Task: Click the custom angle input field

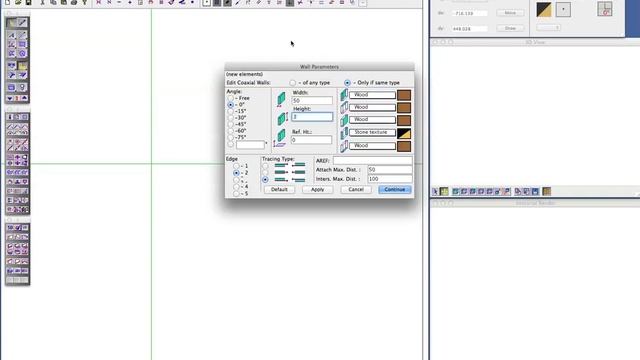Action: [250, 144]
